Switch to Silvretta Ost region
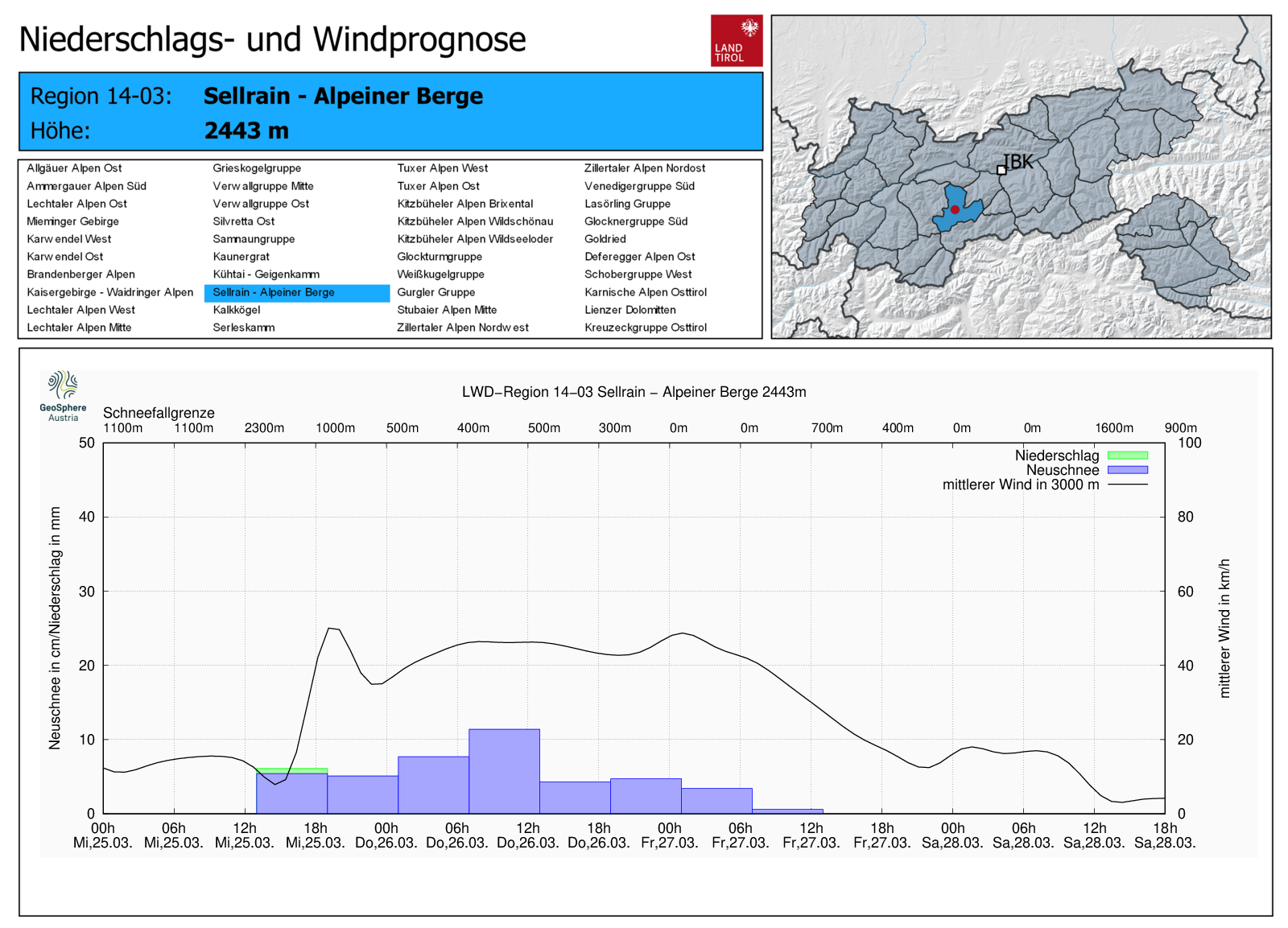The height and width of the screenshot is (928, 1288). tap(243, 221)
